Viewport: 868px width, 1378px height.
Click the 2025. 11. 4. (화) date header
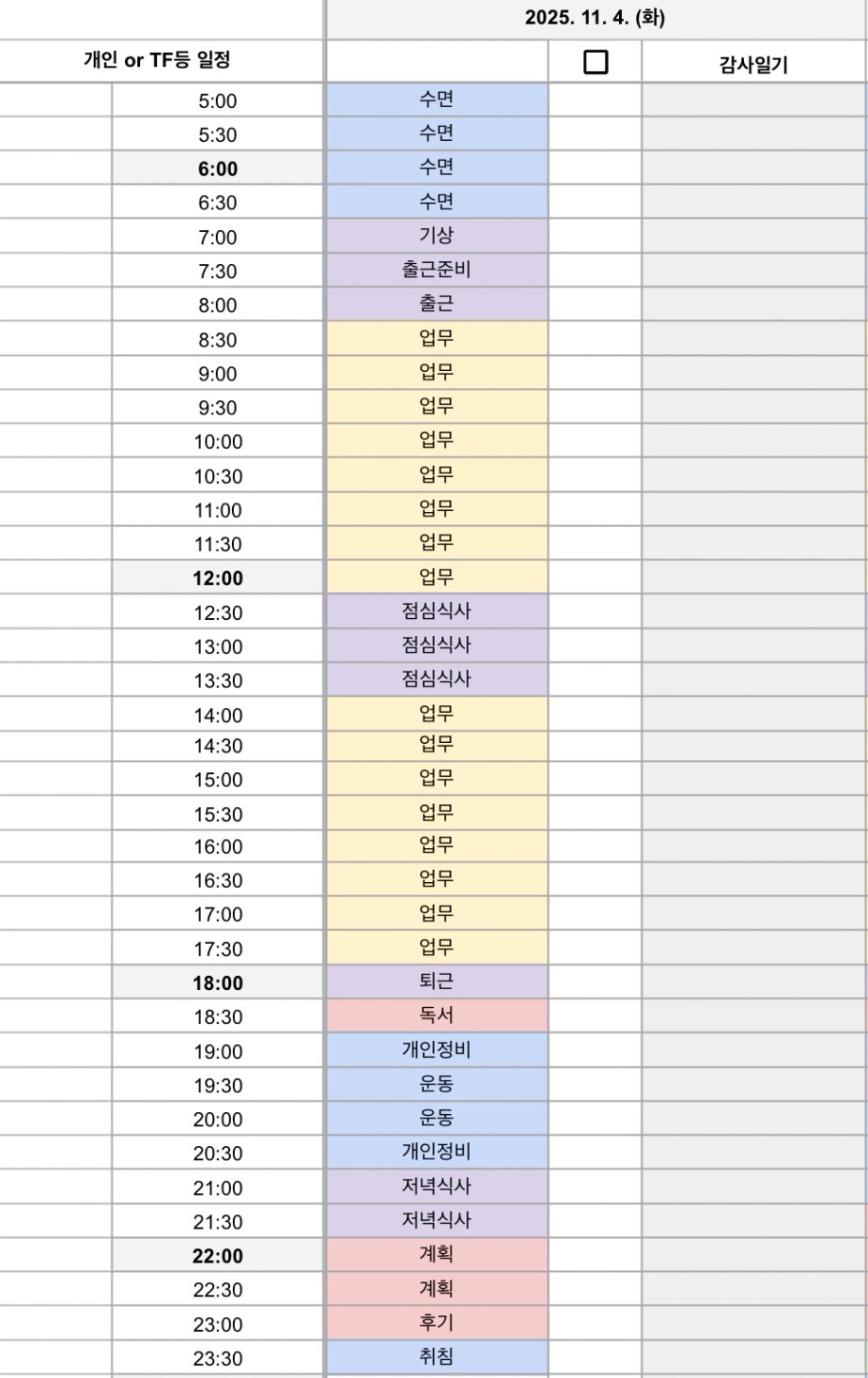[596, 18]
